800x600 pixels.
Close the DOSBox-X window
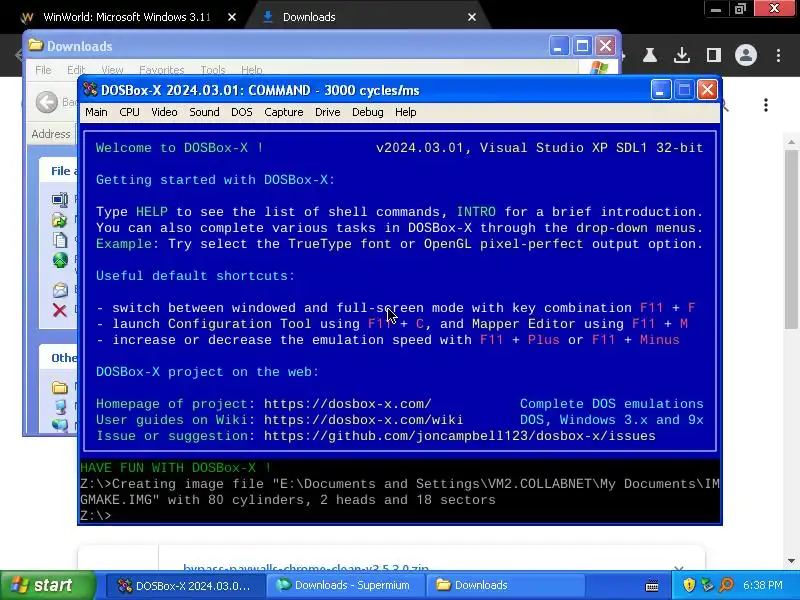(x=707, y=90)
